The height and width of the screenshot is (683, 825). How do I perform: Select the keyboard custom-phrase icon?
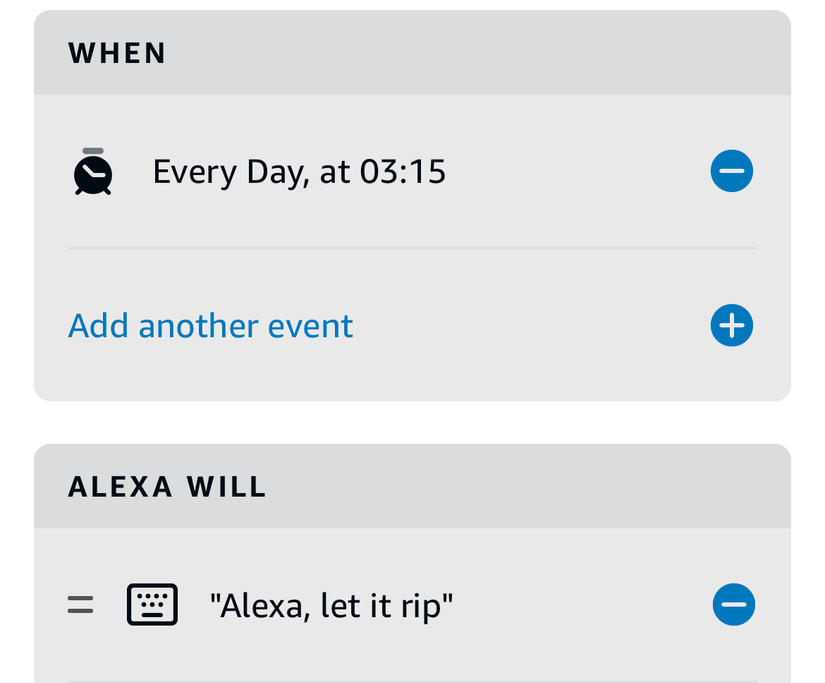[152, 604]
